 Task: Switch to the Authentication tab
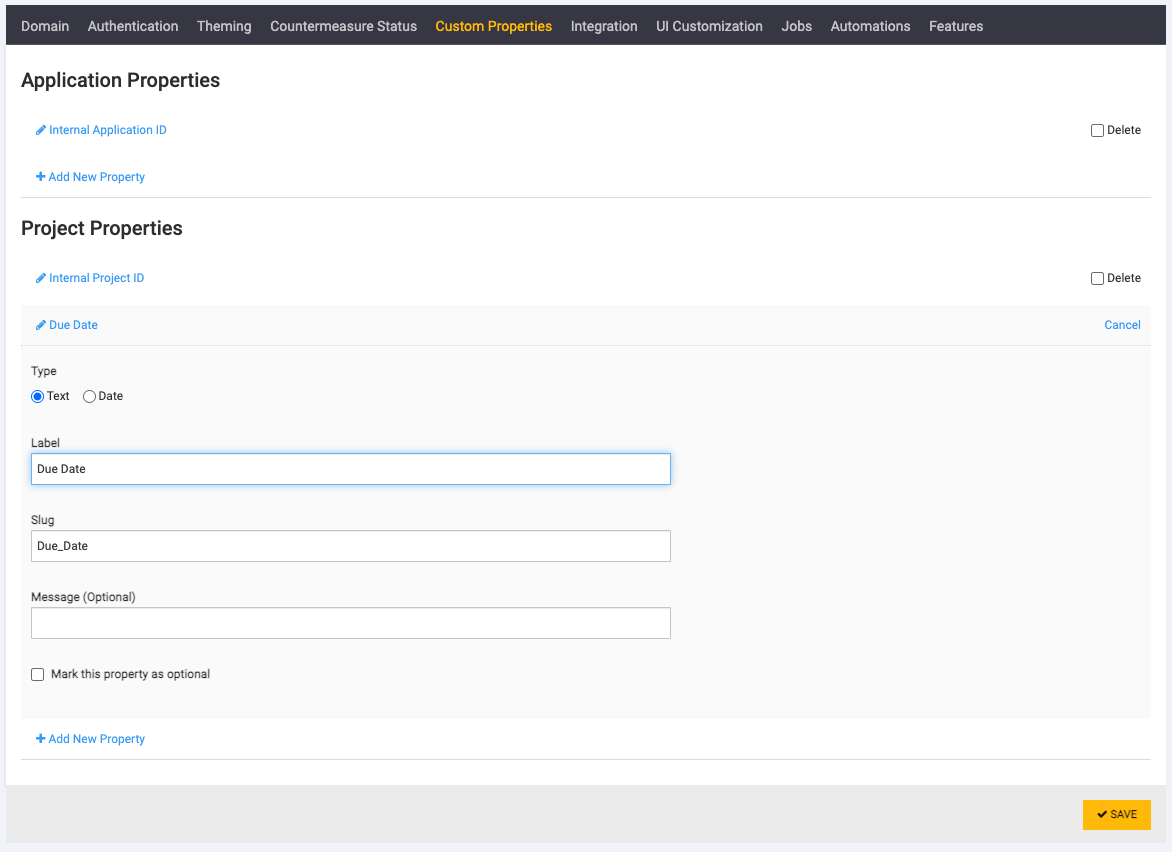coord(133,26)
